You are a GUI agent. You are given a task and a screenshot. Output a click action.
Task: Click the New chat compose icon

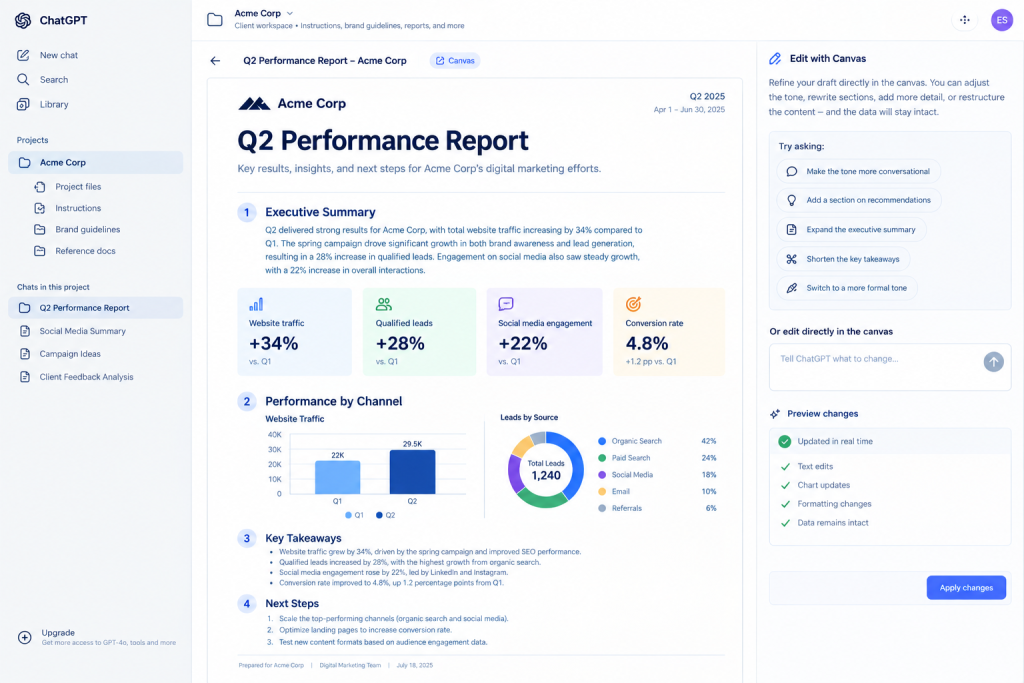point(23,56)
